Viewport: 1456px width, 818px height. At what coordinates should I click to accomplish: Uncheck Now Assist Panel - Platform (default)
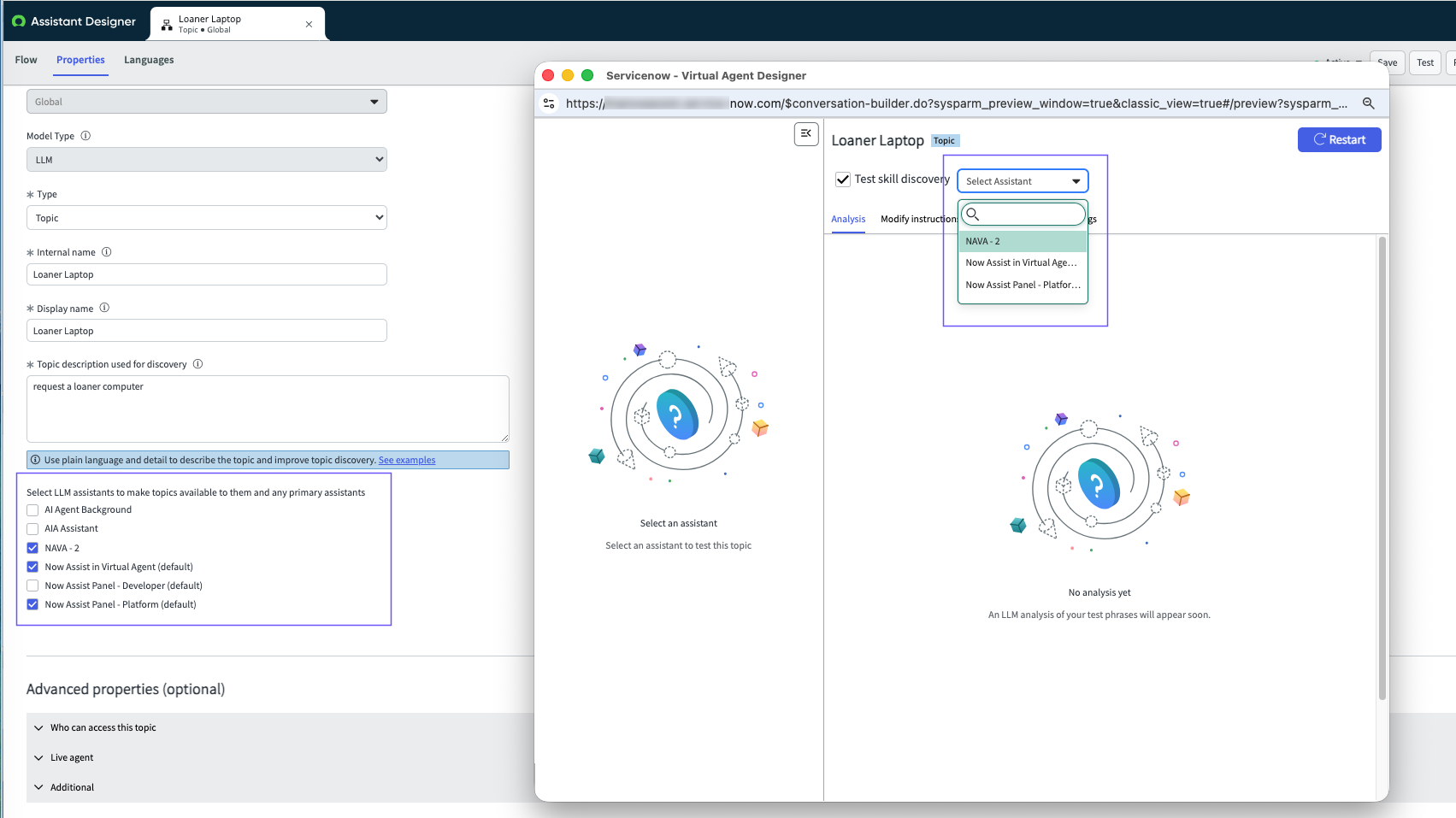[x=32, y=604]
